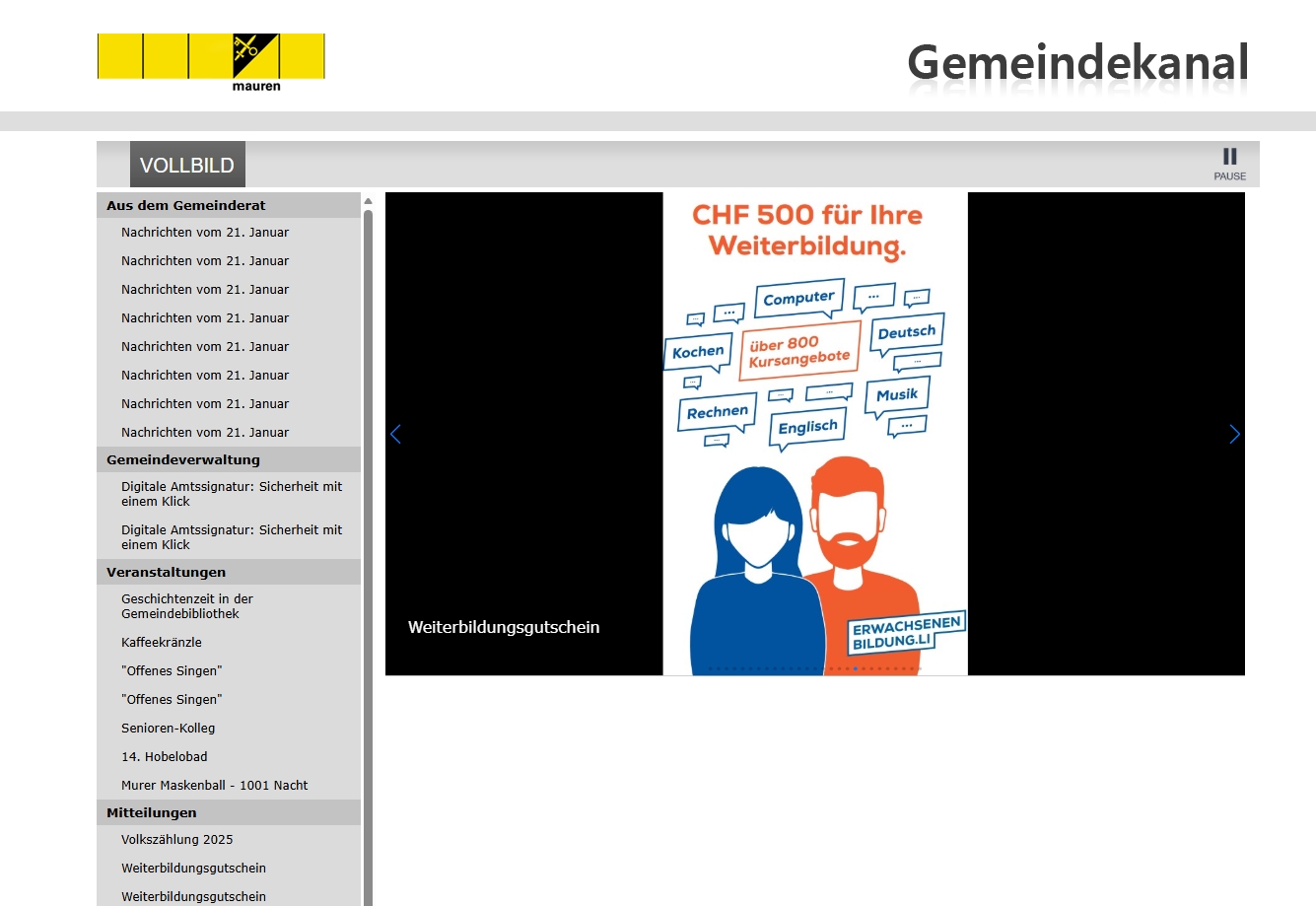Click the Mauren municipality logo

click(211, 62)
